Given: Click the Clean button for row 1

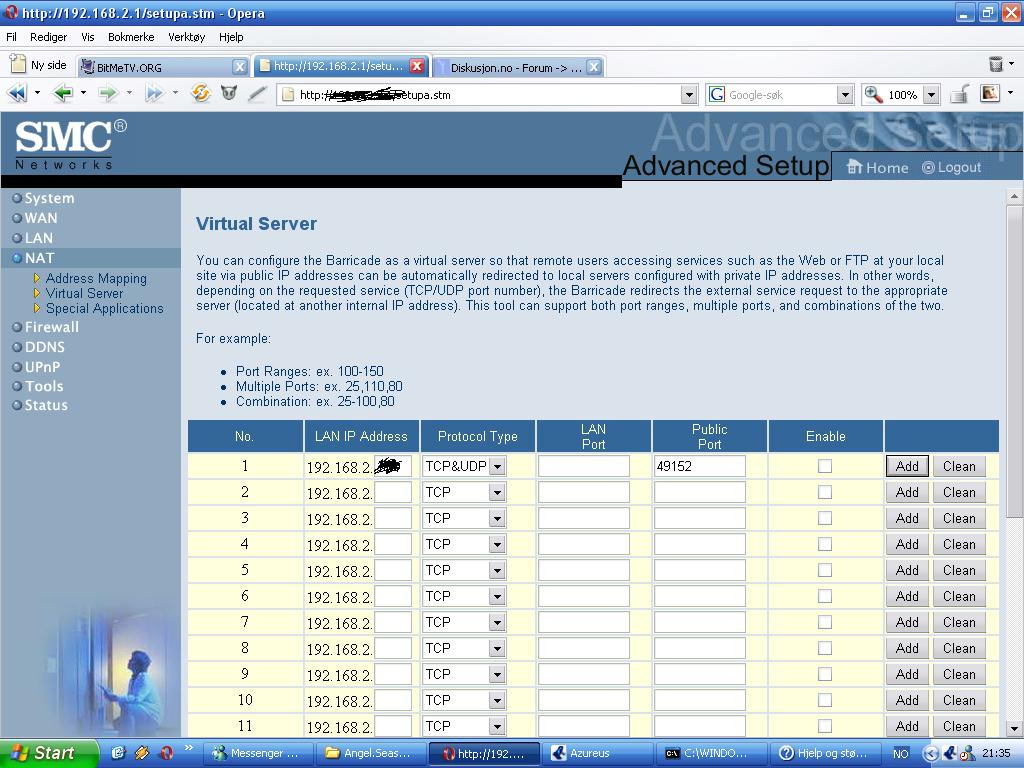Looking at the screenshot, I should point(959,466).
